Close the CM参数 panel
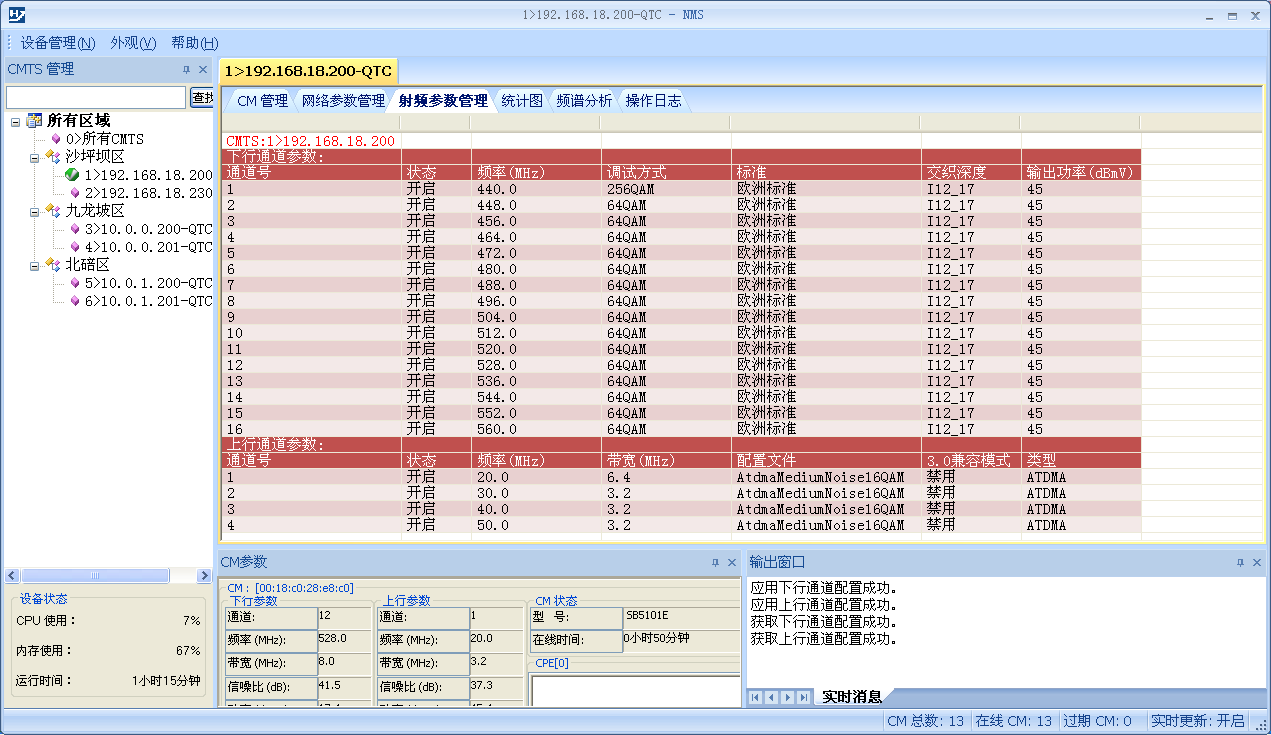 (x=732, y=563)
